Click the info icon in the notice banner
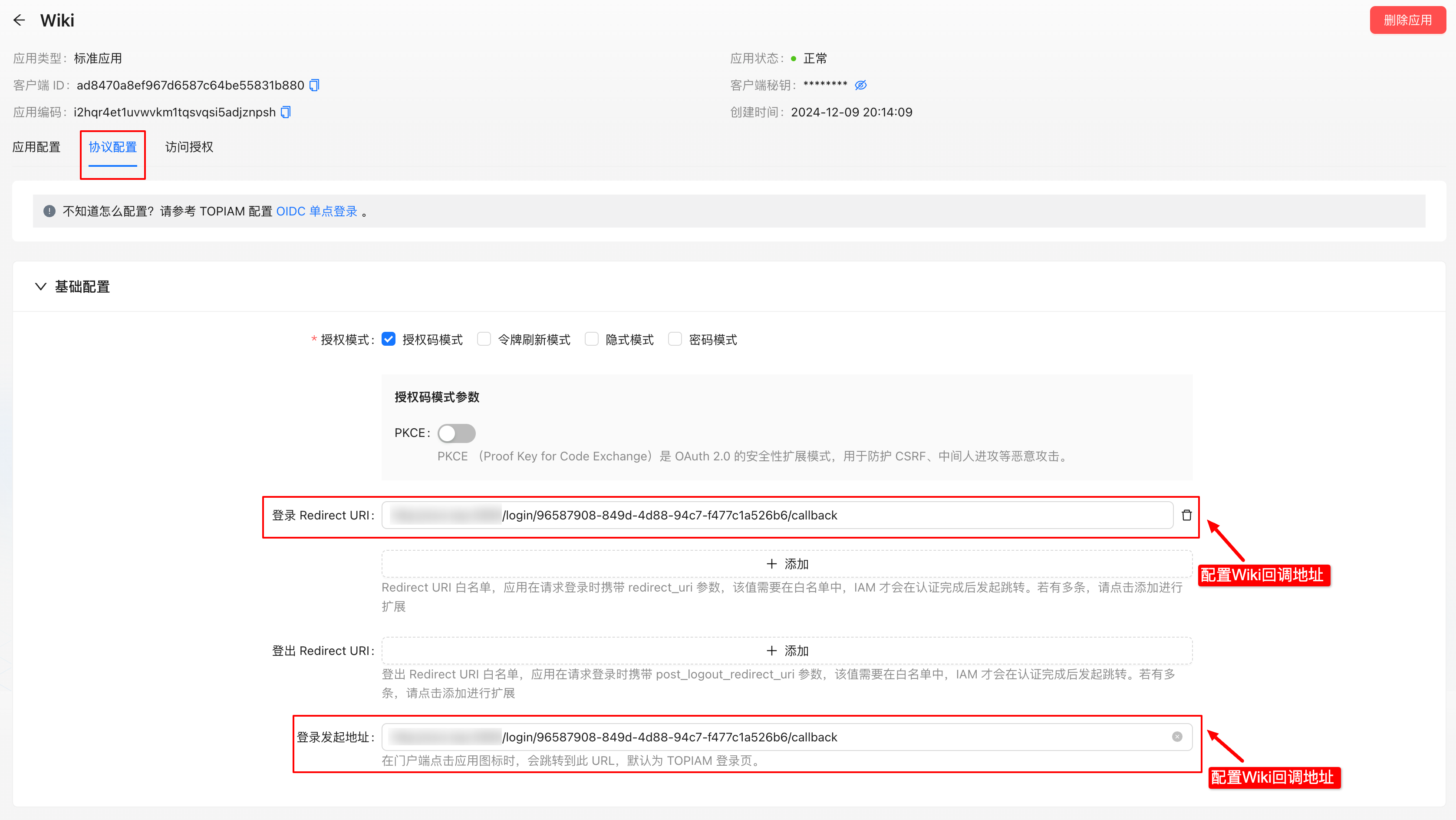1456x820 pixels. [49, 211]
